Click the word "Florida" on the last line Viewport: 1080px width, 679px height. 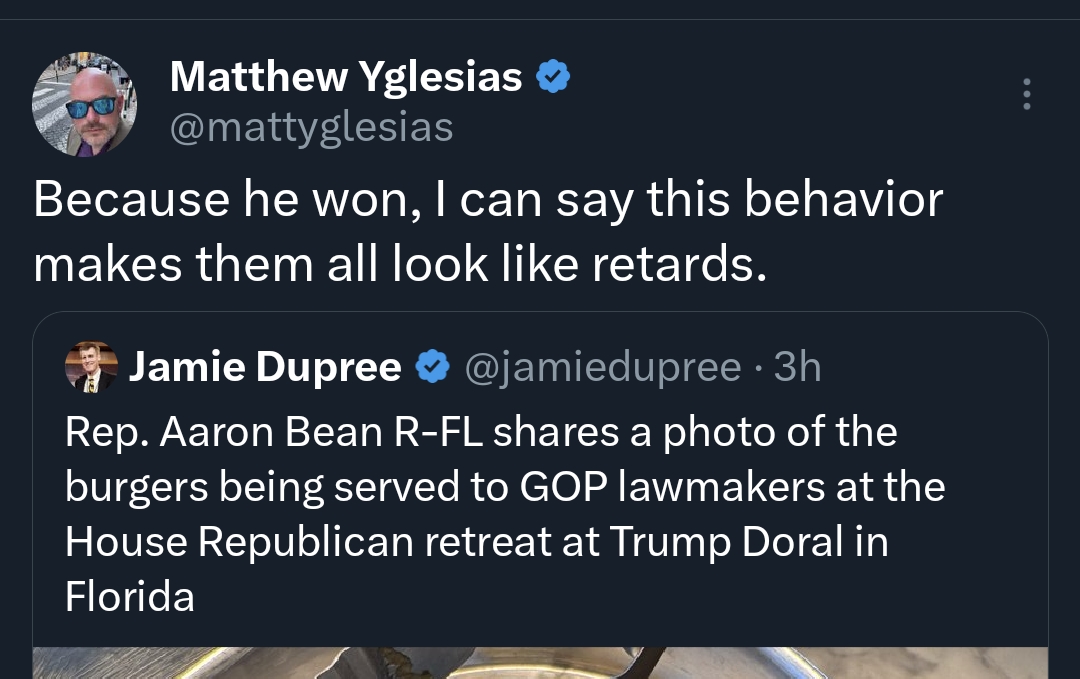click(x=130, y=596)
